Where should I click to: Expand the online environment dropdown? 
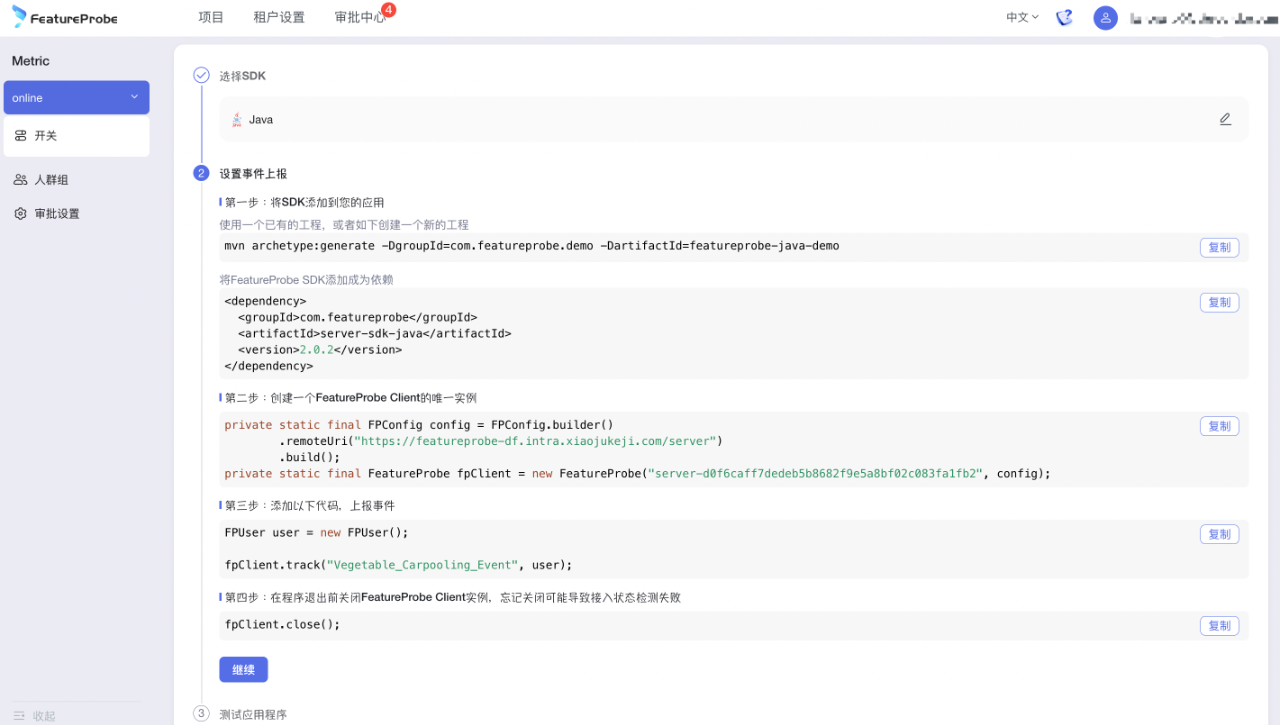tap(77, 98)
